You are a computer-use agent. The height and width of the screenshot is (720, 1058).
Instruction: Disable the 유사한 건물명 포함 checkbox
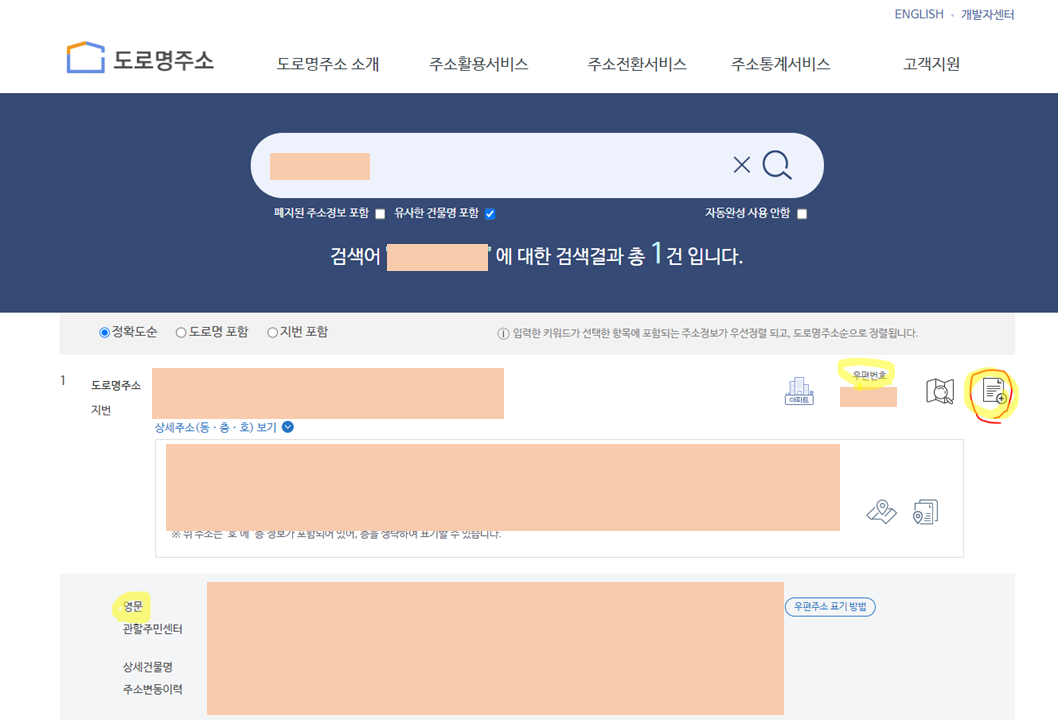pyautogui.click(x=488, y=212)
